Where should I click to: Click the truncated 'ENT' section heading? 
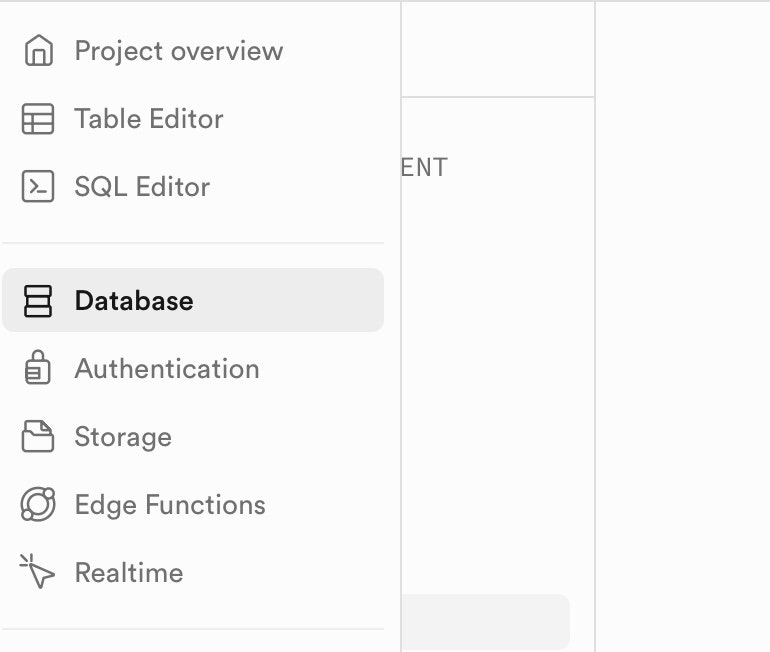[424, 167]
